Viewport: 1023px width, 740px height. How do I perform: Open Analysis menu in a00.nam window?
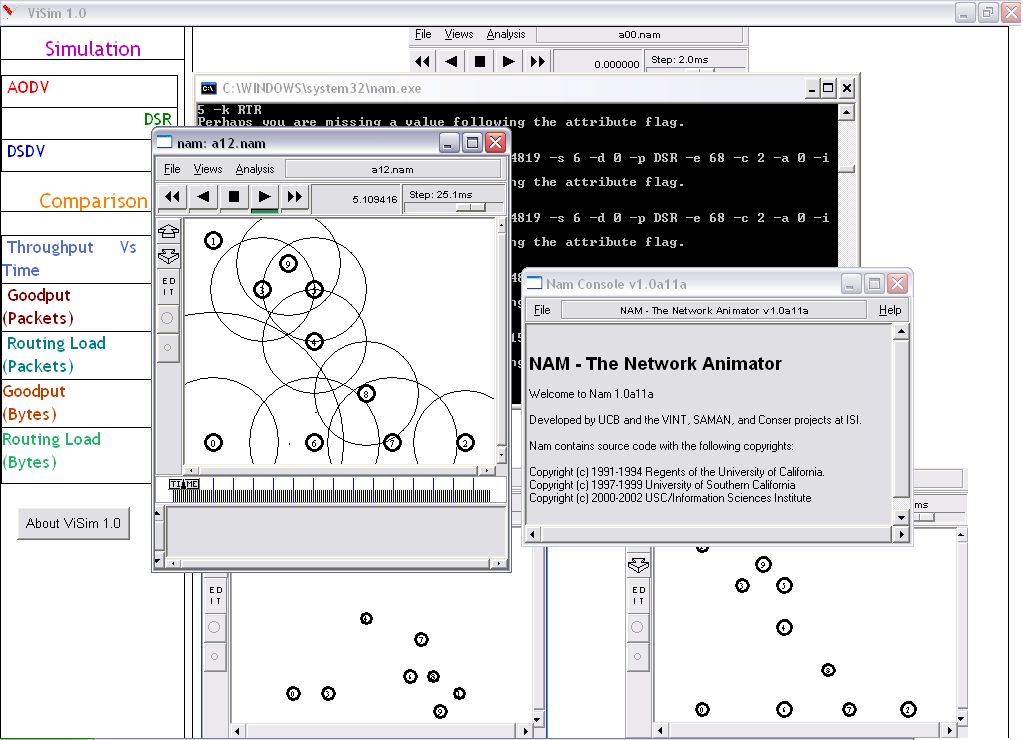tap(506, 34)
